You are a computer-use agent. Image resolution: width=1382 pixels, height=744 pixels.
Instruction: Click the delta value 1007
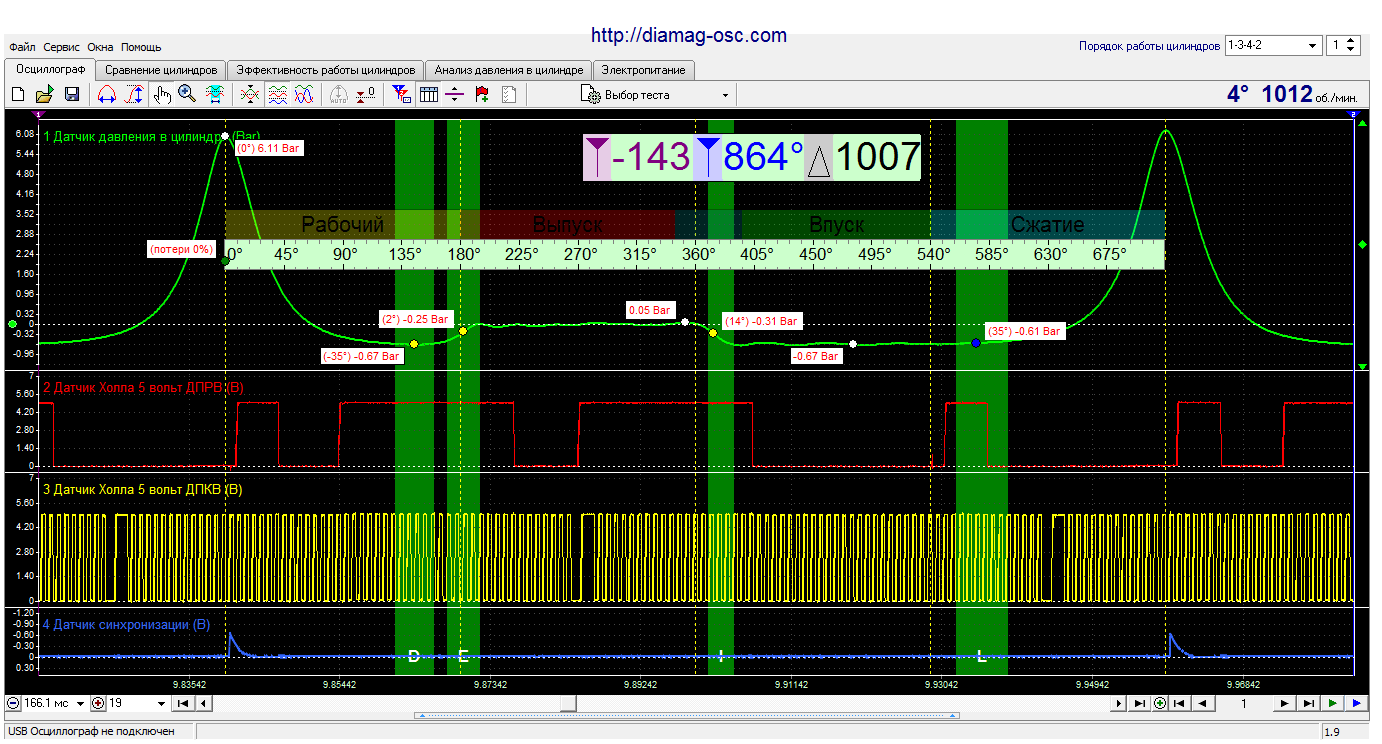(877, 158)
